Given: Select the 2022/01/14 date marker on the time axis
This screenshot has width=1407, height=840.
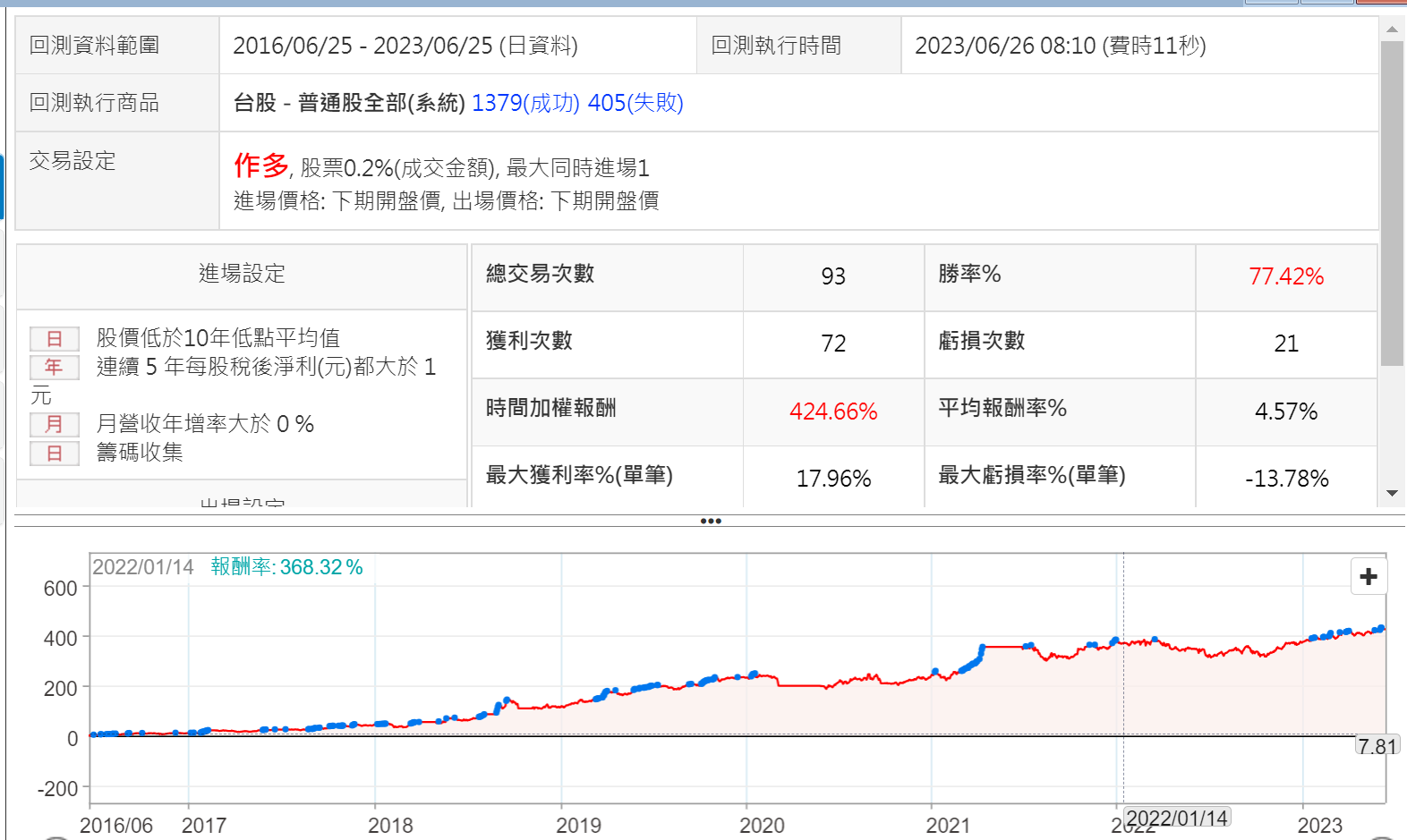Looking at the screenshot, I should point(1176,818).
